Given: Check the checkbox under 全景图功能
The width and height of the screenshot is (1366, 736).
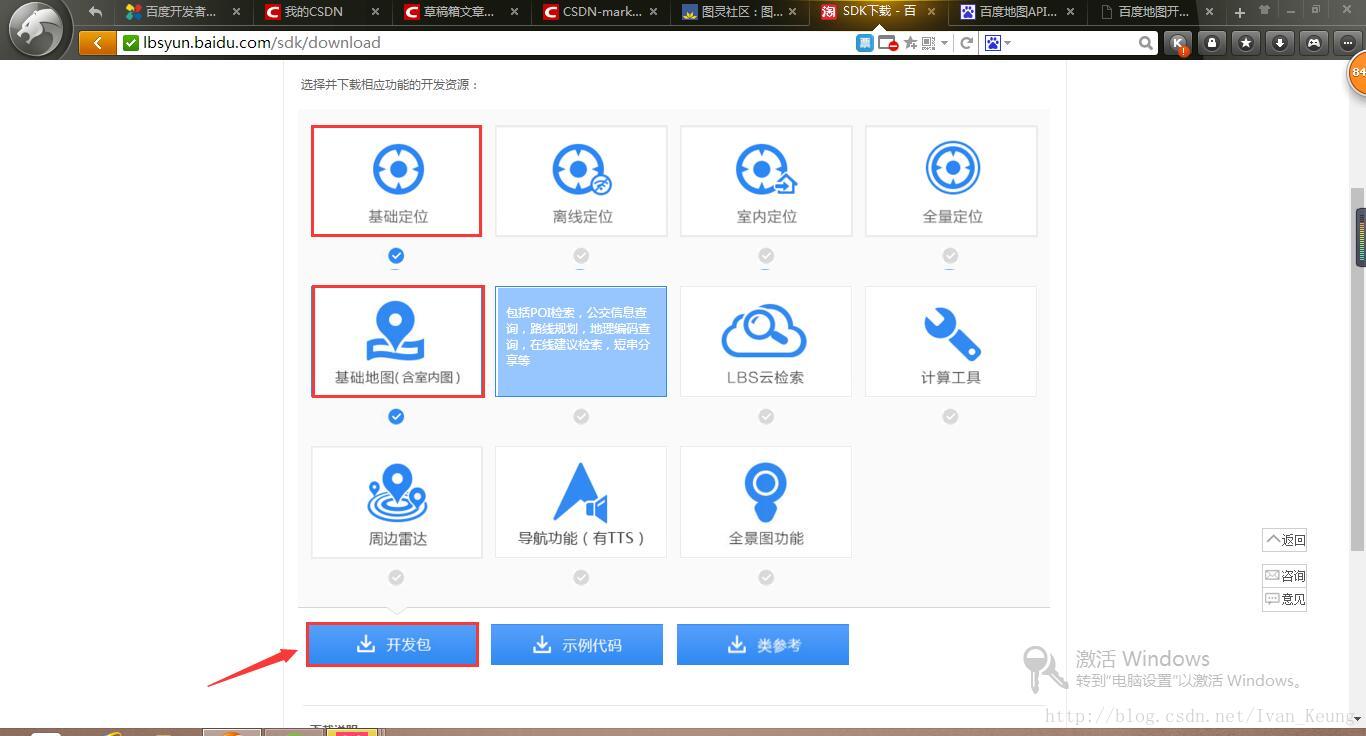Looking at the screenshot, I should point(766,577).
